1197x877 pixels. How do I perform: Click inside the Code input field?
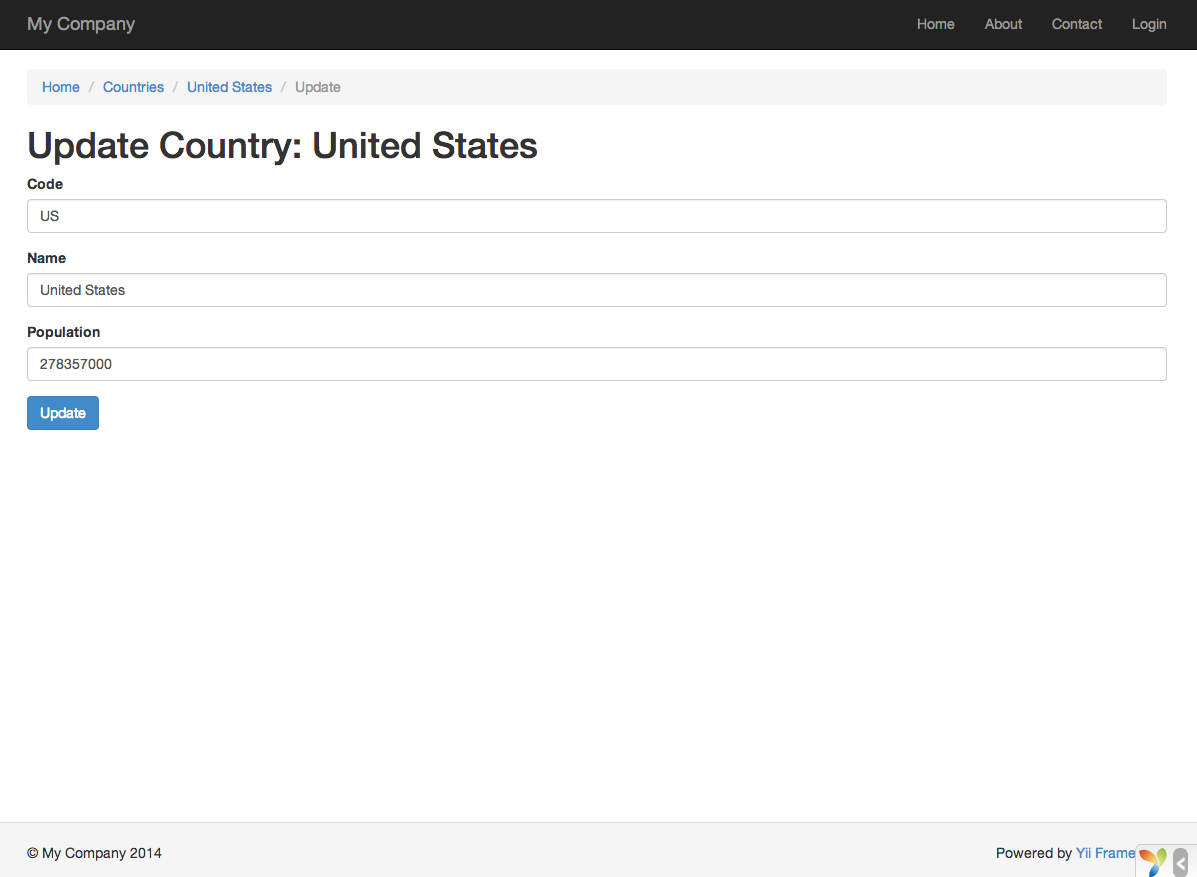(596, 216)
